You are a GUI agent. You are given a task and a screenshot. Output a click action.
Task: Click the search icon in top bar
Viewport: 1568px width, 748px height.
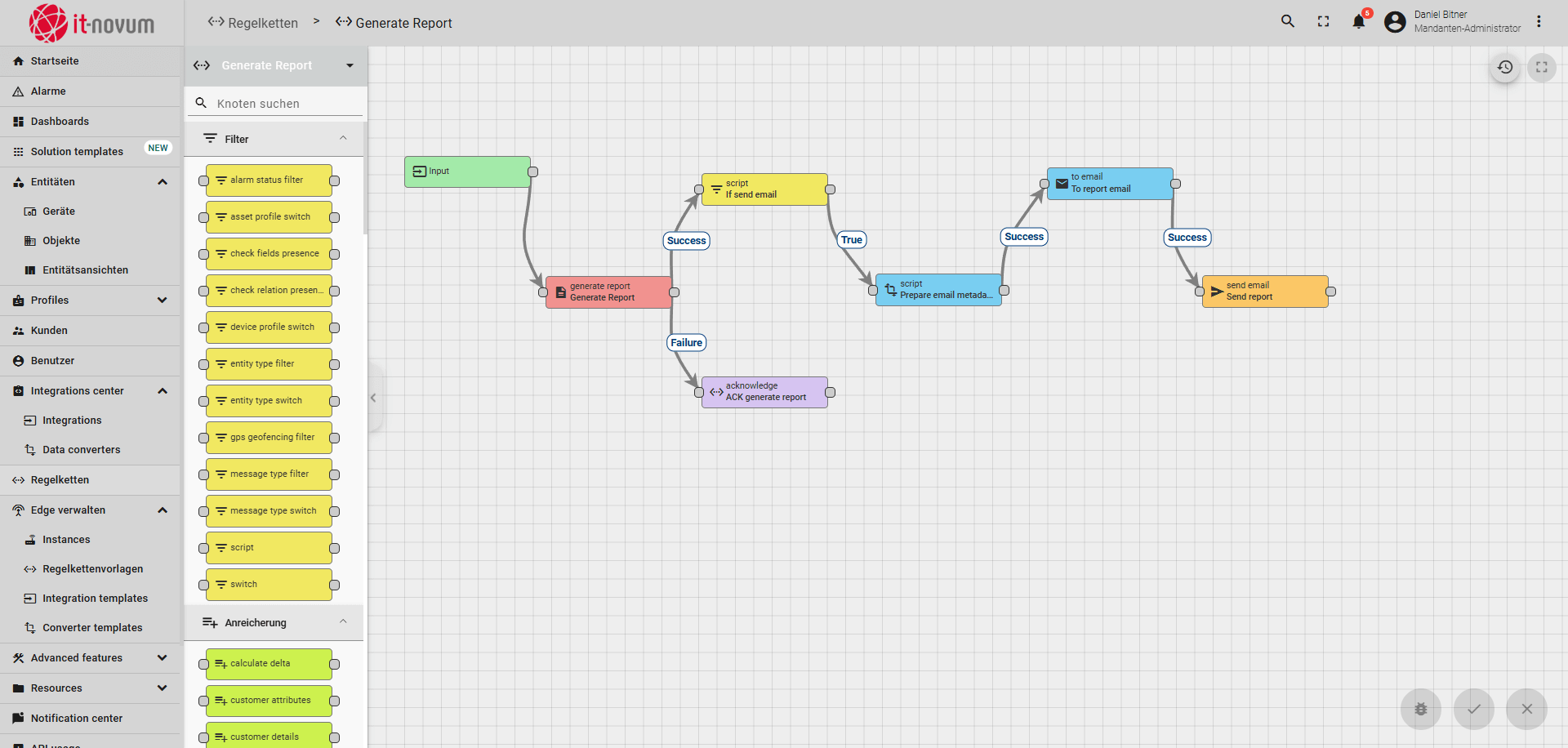pyautogui.click(x=1288, y=22)
